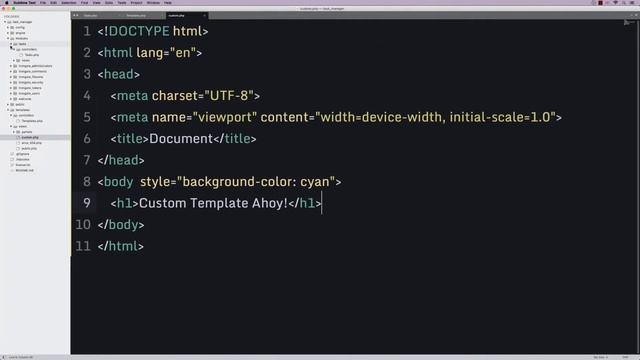The width and height of the screenshot is (640, 360).
Task: Open the .htaccess file icon
Action: [x=12, y=160]
